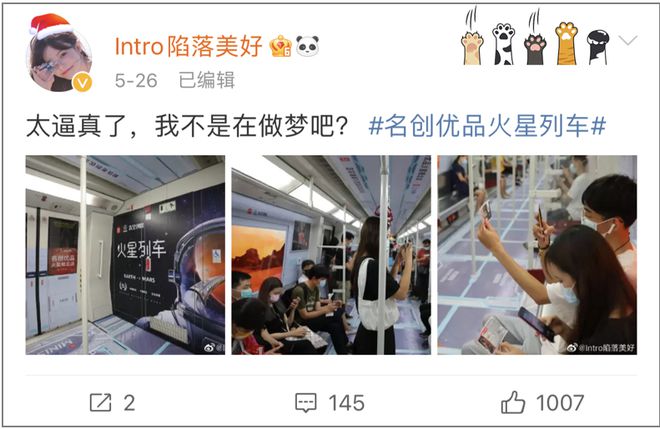The width and height of the screenshot is (660, 429).
Task: Like the post with thumbs-up icon
Action: 513,403
